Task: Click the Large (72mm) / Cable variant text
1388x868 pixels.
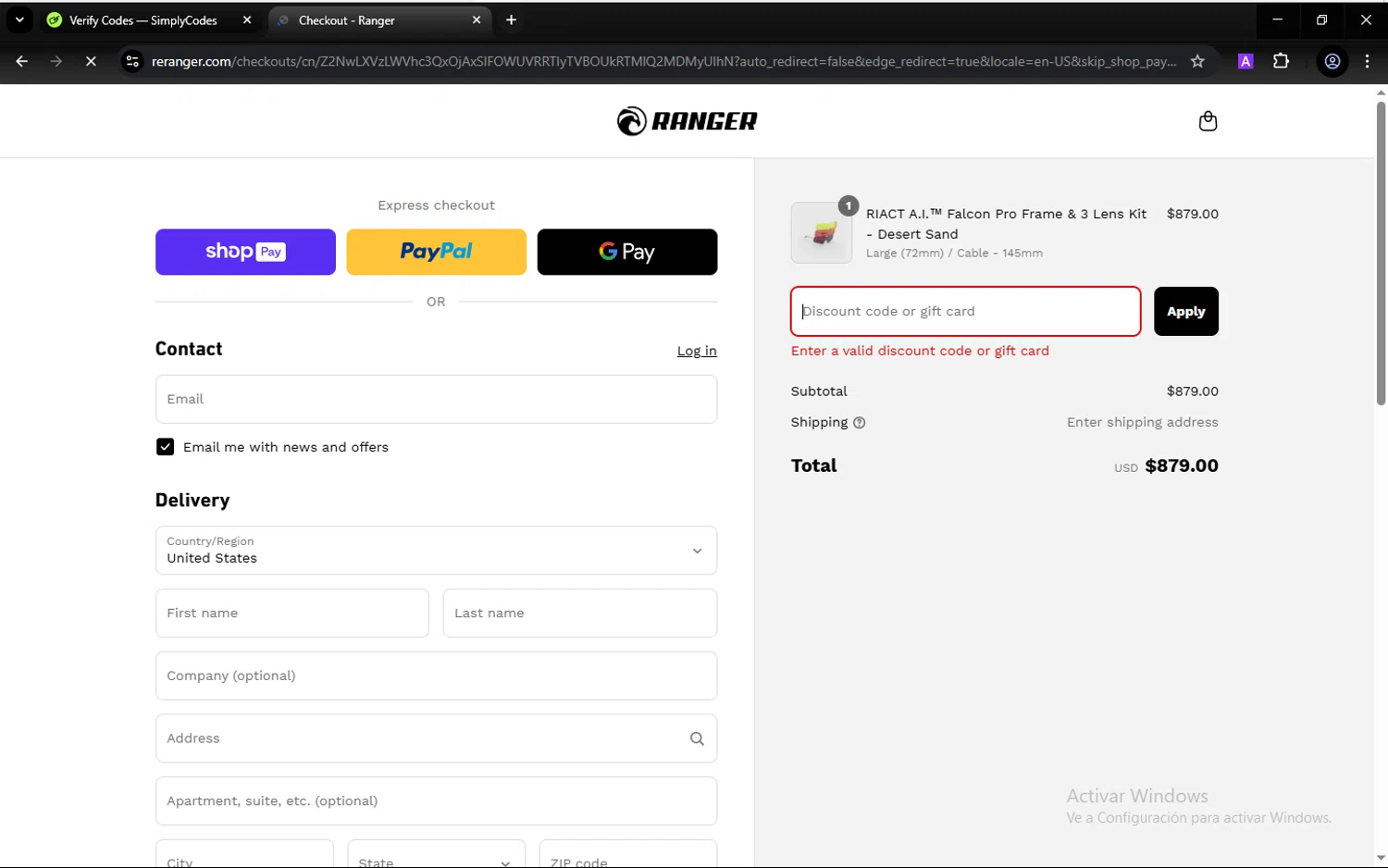Action: (x=954, y=253)
